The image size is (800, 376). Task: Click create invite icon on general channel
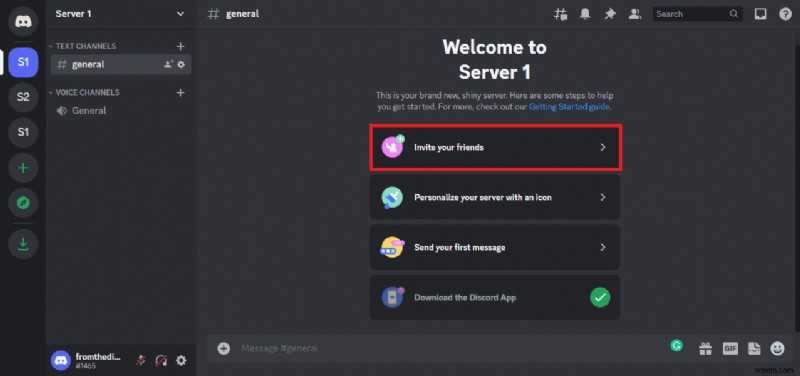(x=168, y=64)
